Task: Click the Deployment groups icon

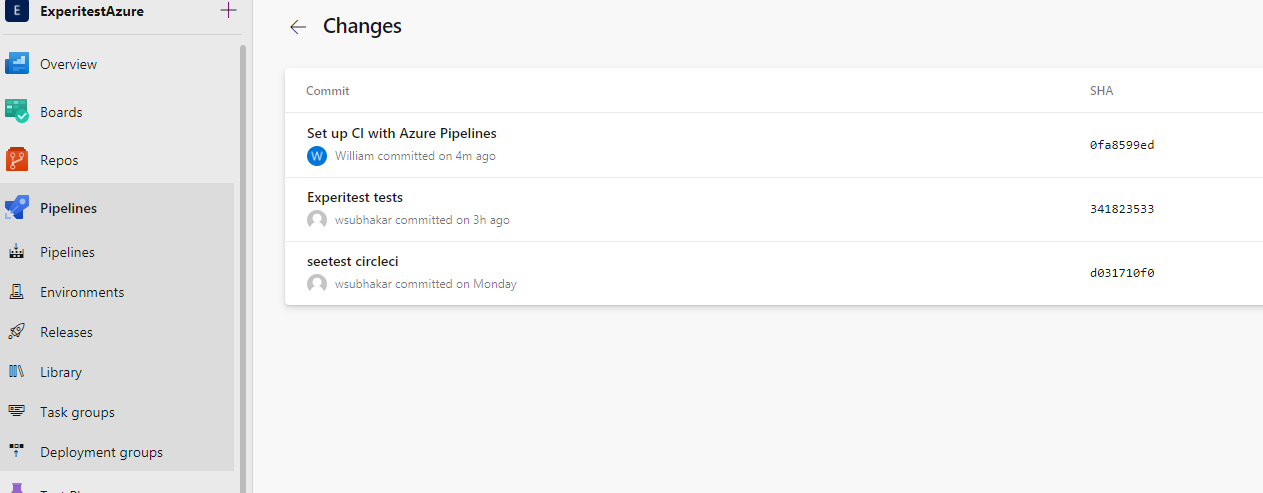Action: [16, 452]
